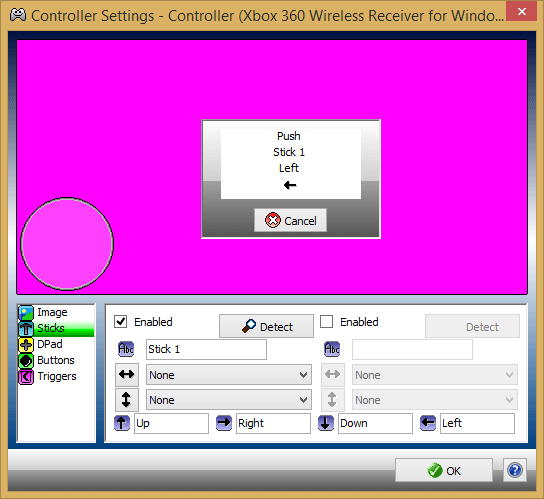Viewport: 544px width, 499px height.
Task: Open the second stick horizontal axis dropdown
Action: click(x=435, y=375)
